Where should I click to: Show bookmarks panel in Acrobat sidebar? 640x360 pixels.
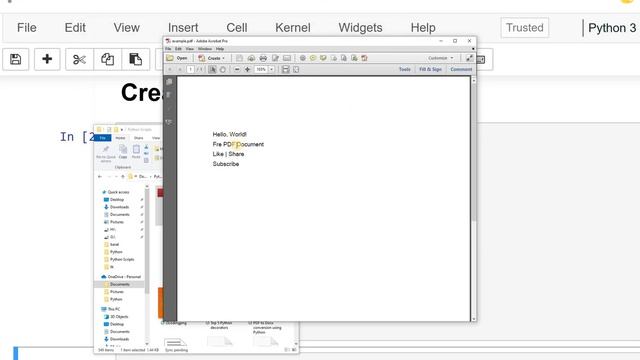pyautogui.click(x=169, y=95)
